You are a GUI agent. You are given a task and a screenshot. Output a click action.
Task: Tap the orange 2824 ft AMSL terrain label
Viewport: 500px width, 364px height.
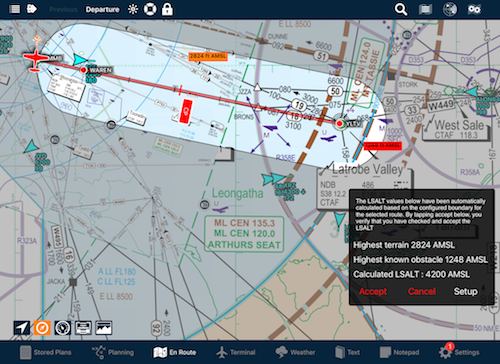208,56
